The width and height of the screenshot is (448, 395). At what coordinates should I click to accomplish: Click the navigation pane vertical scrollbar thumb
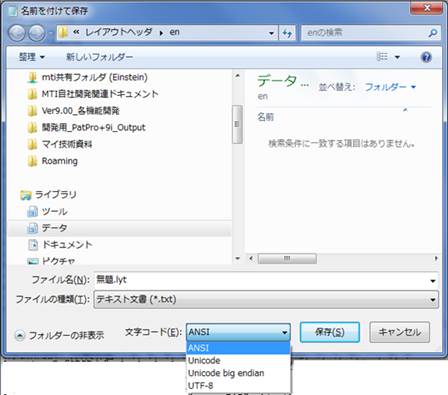(x=237, y=124)
